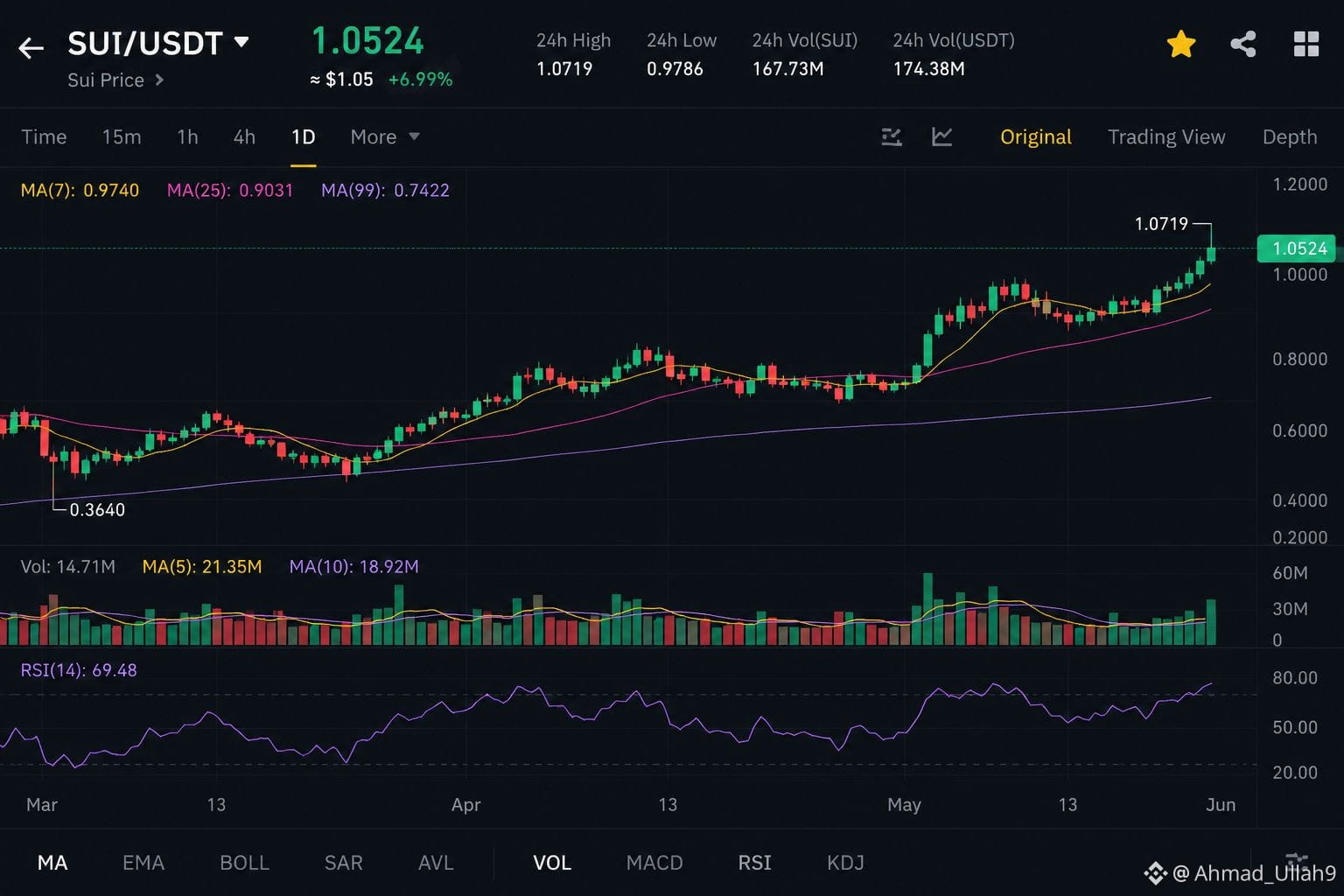Click the 24h Vol(SUI) value 167.73M
The width and height of the screenshot is (1344, 896).
pos(787,68)
